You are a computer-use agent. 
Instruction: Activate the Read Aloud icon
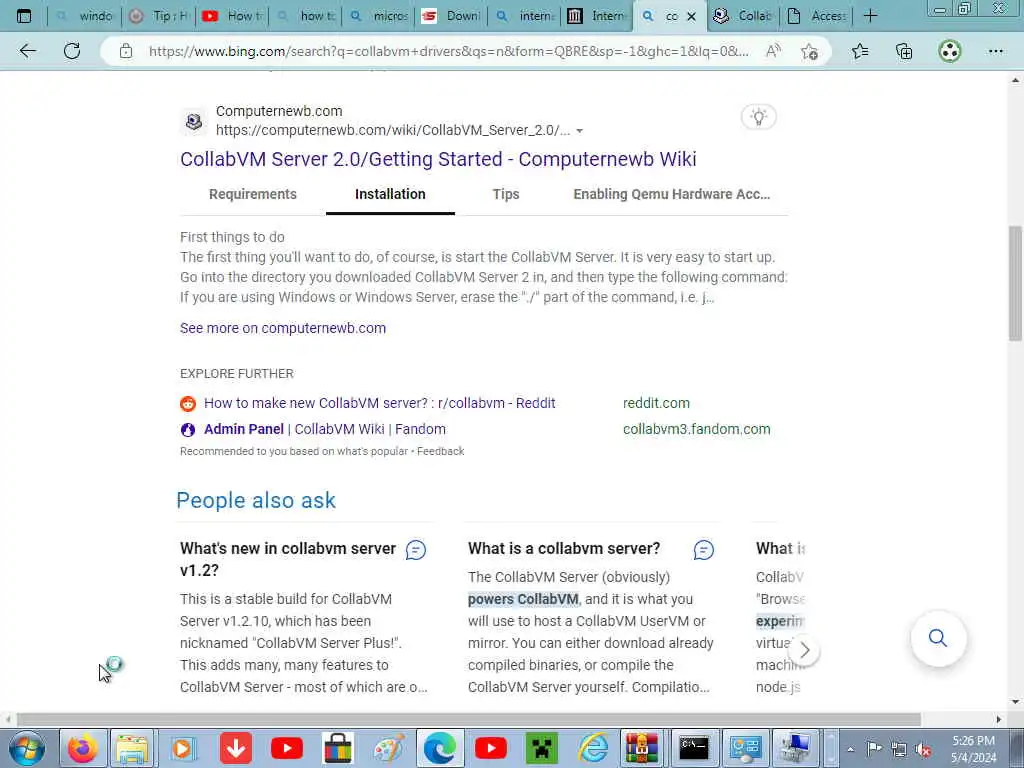coord(773,51)
